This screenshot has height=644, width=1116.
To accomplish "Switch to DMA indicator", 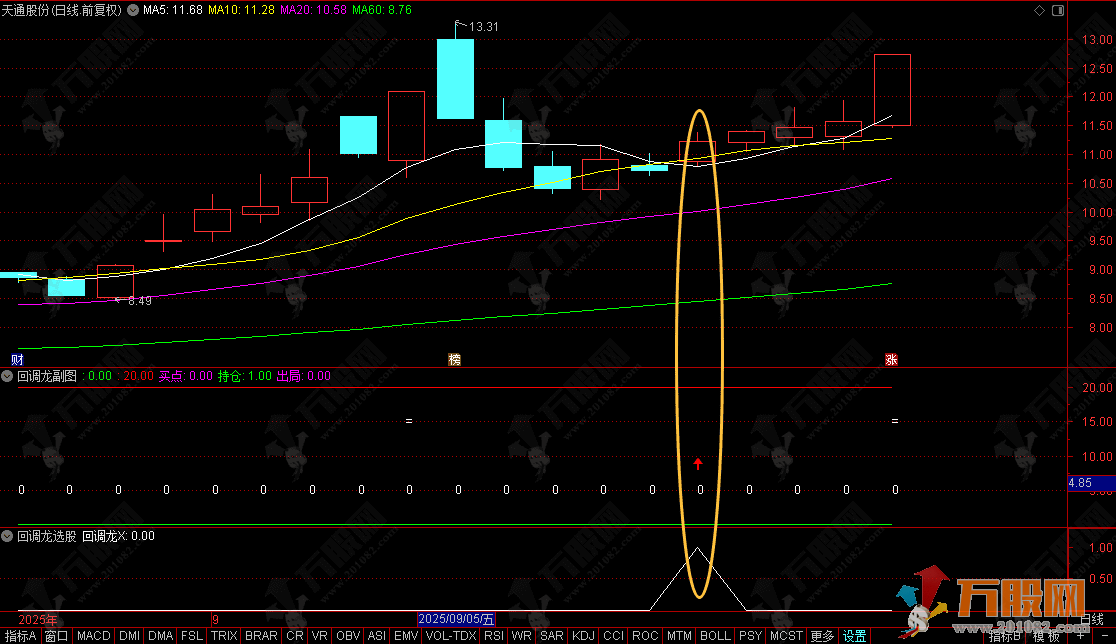I will click(161, 635).
